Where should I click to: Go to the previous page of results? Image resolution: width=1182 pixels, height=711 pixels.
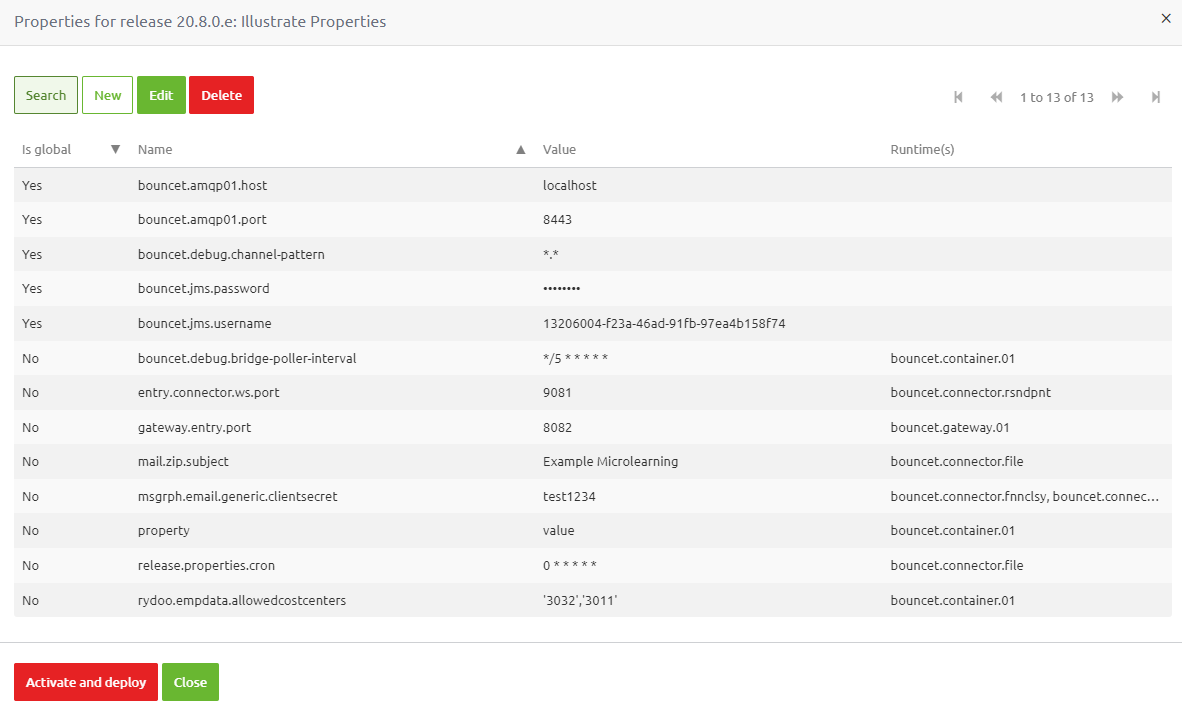996,97
